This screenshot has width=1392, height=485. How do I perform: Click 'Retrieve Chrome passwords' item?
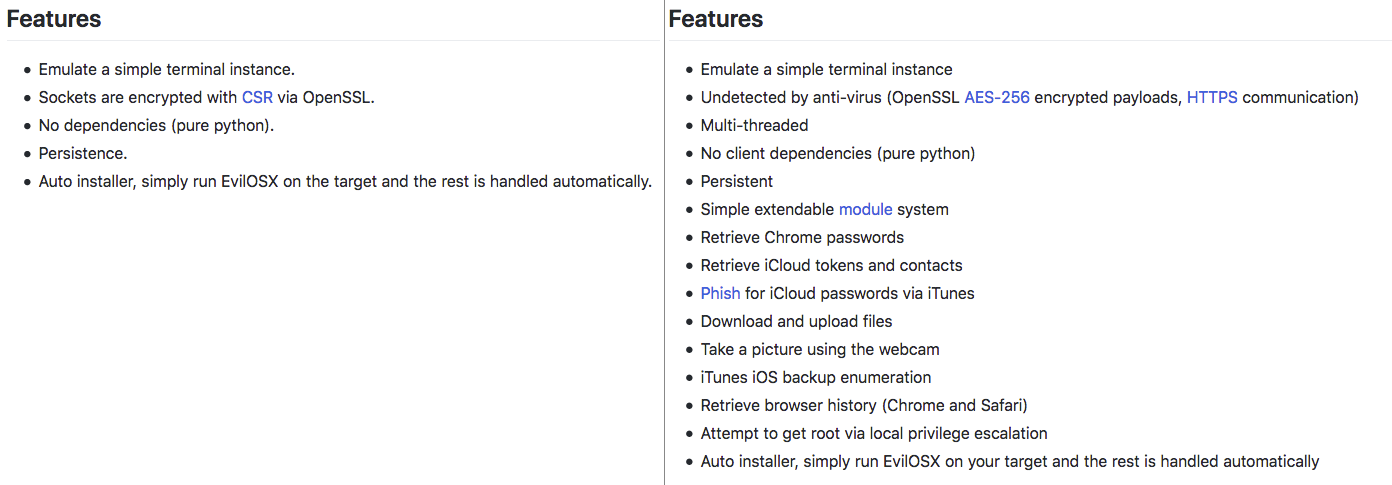tap(802, 238)
